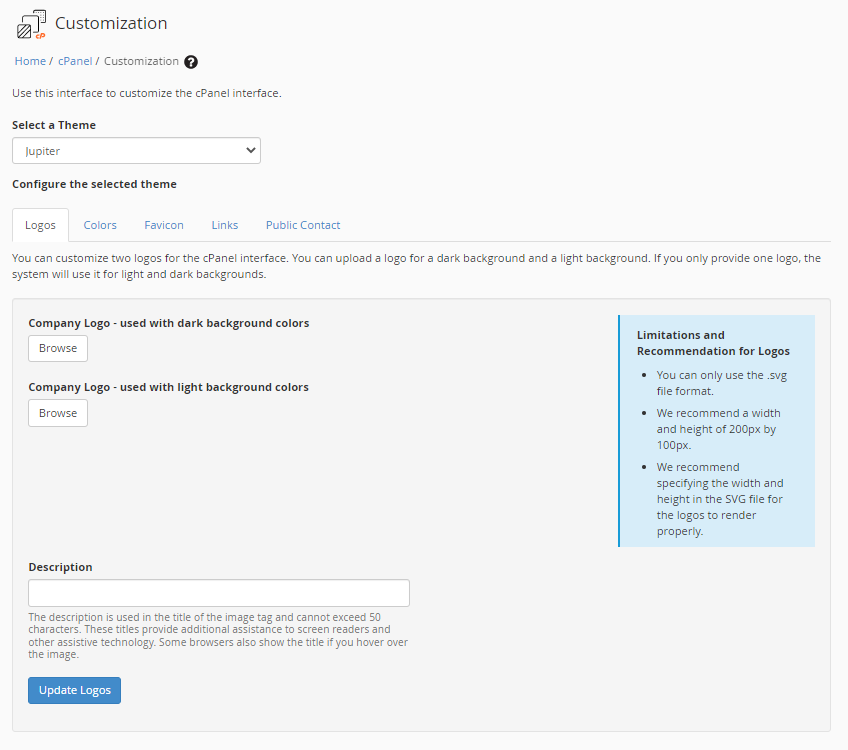This screenshot has height=750, width=848.
Task: Go to Home in the breadcrumb
Action: 30,61
